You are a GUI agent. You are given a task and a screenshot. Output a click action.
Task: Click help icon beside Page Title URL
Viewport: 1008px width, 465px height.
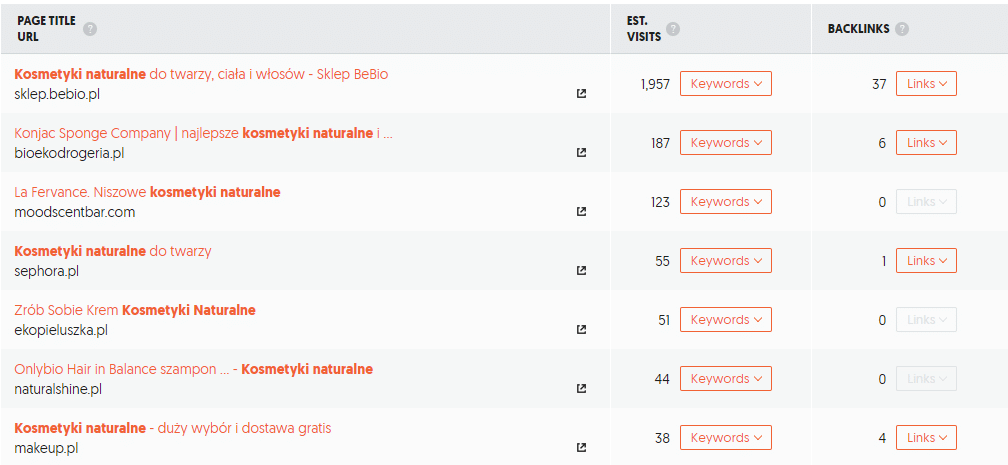coord(90,29)
